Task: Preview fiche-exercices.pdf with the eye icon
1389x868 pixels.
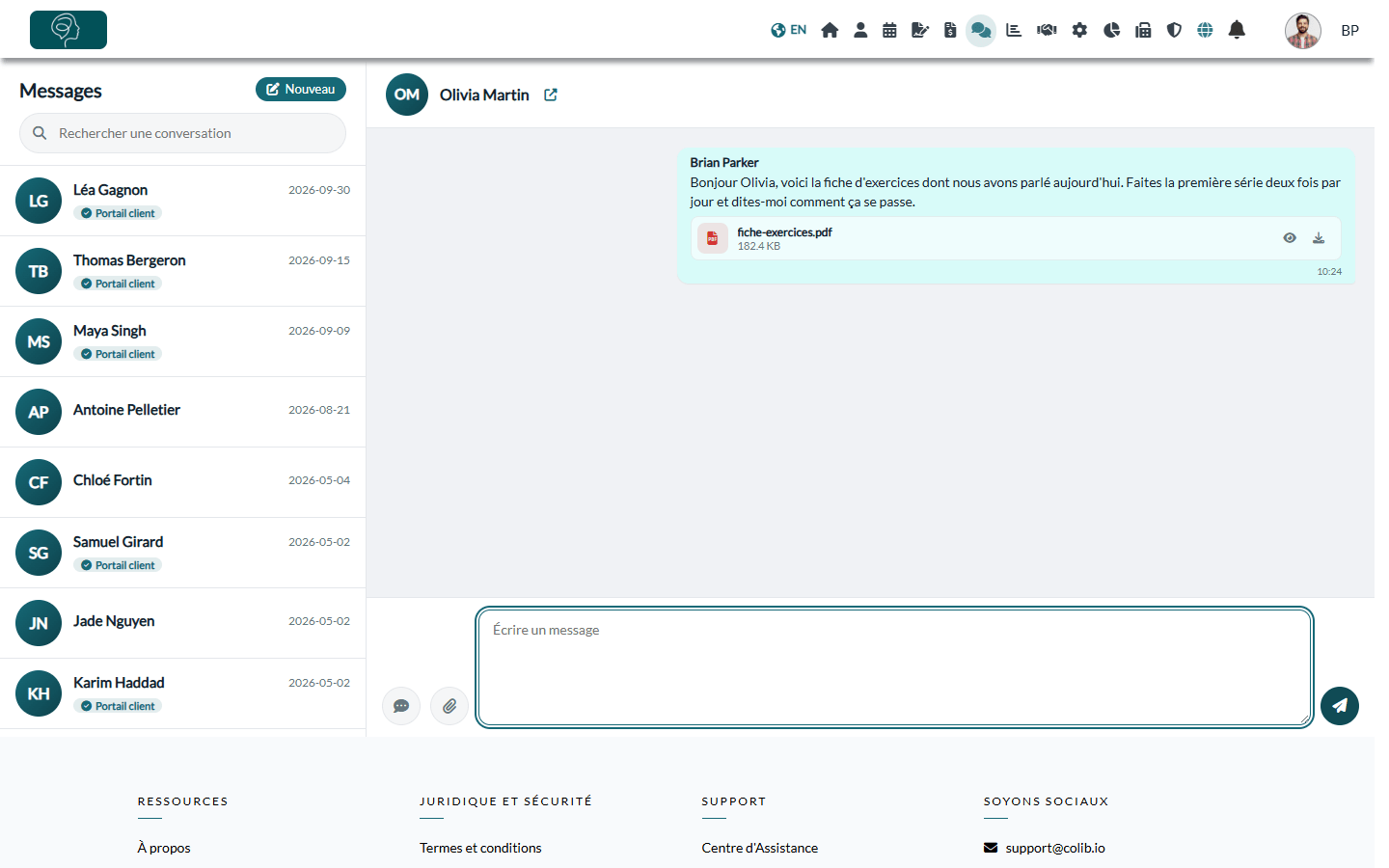Action: pos(1290,238)
